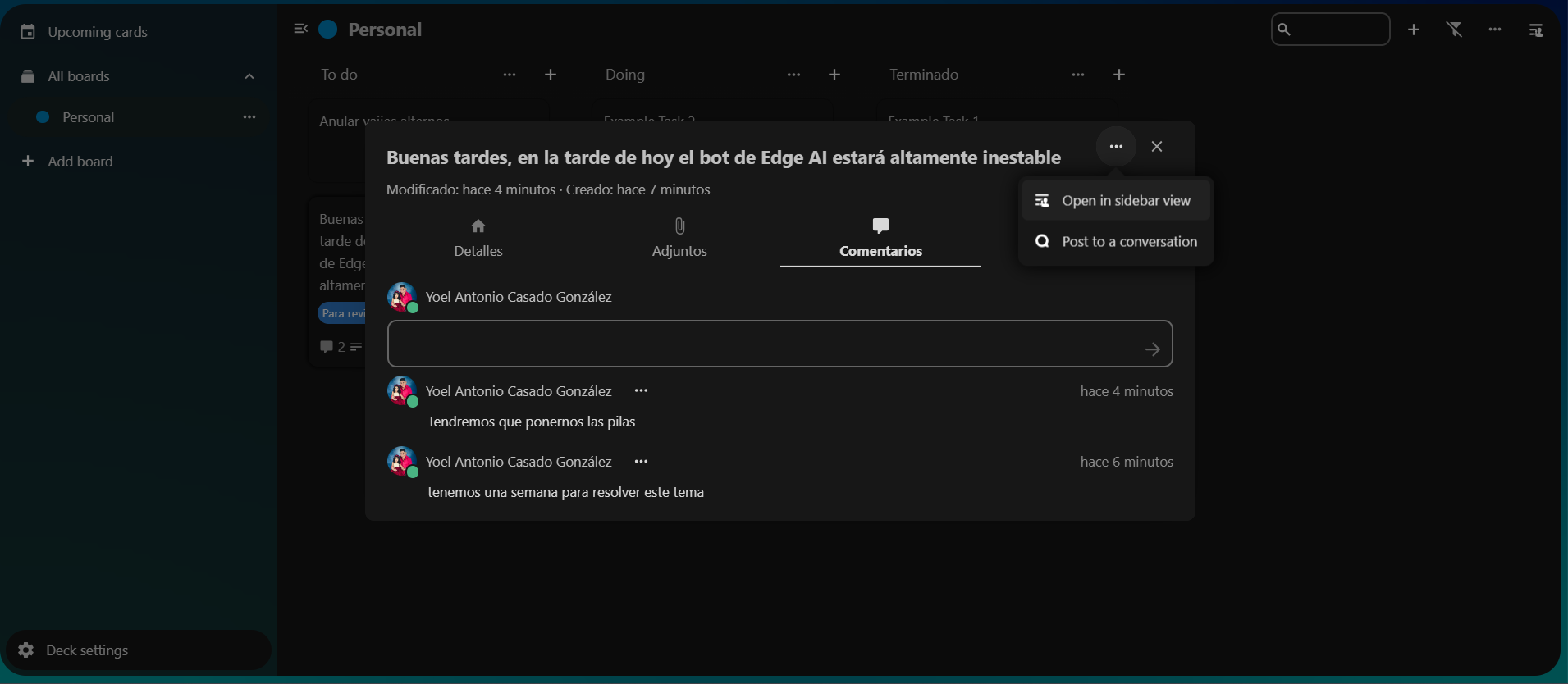Open options for 'Tendremos que ponernos las pilas' comment

click(x=642, y=391)
